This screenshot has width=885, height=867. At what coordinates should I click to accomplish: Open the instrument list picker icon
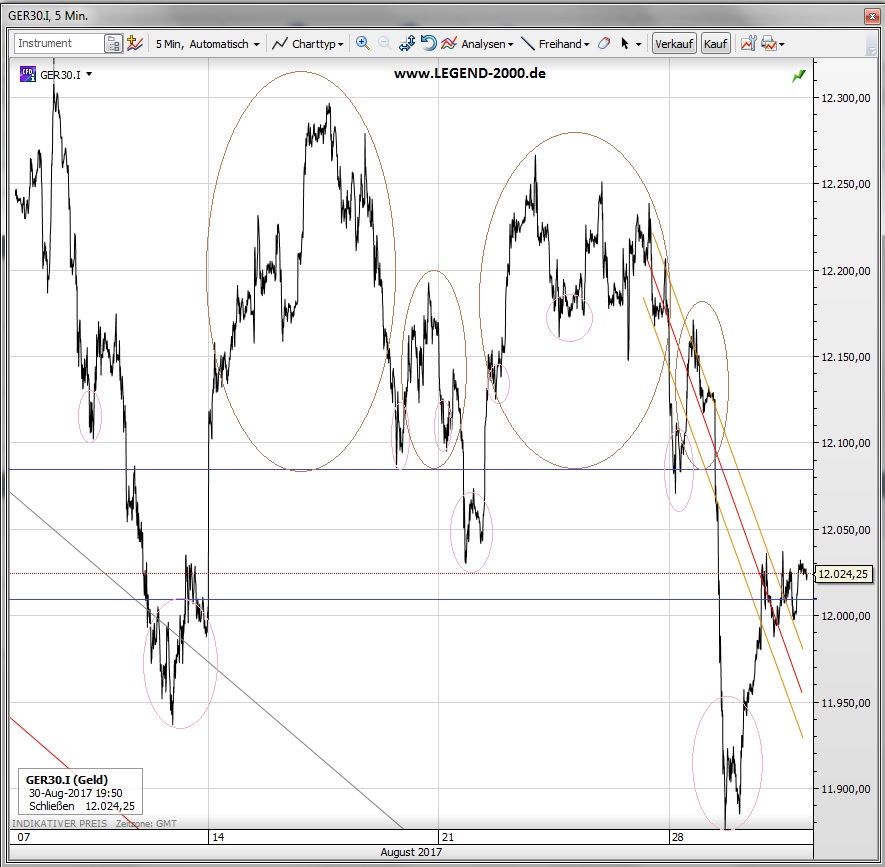tap(113, 43)
